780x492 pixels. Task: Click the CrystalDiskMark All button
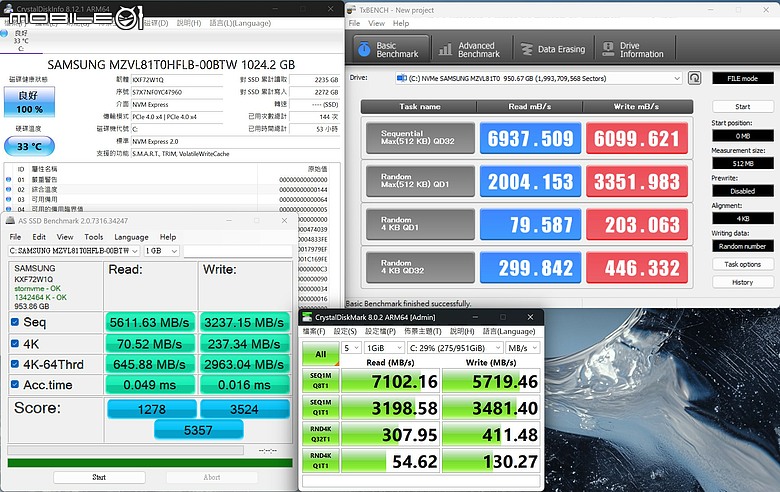321,354
